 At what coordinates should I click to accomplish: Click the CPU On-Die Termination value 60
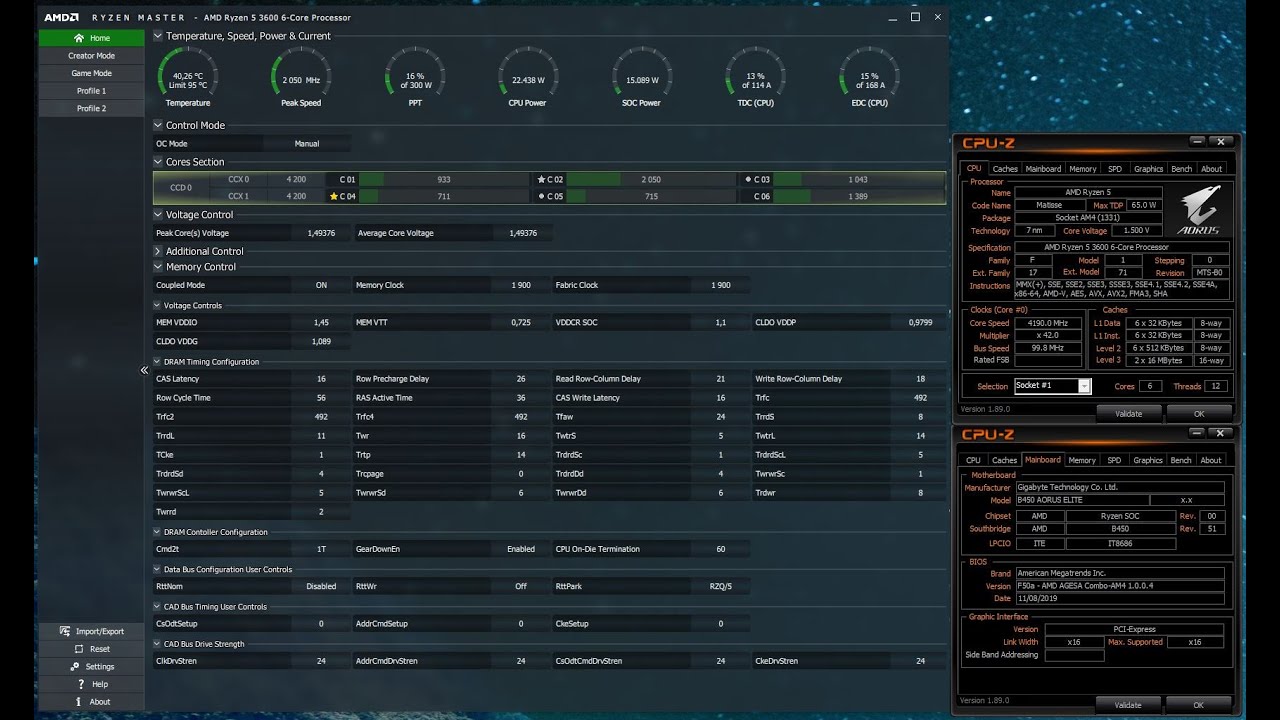click(720, 549)
